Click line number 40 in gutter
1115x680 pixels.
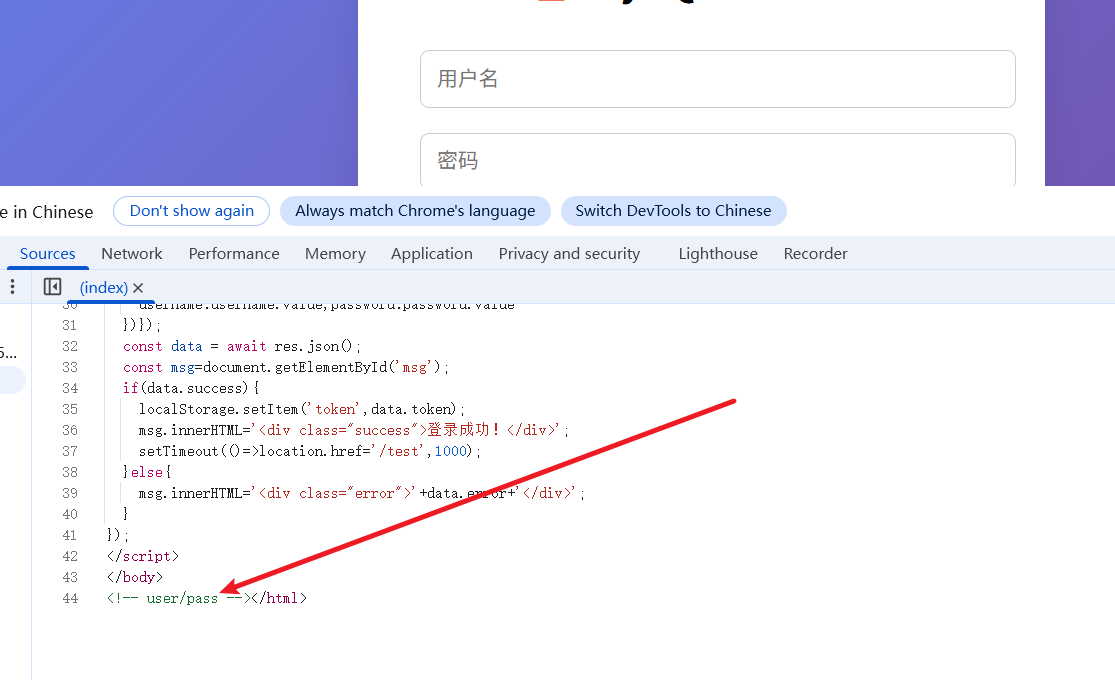70,514
